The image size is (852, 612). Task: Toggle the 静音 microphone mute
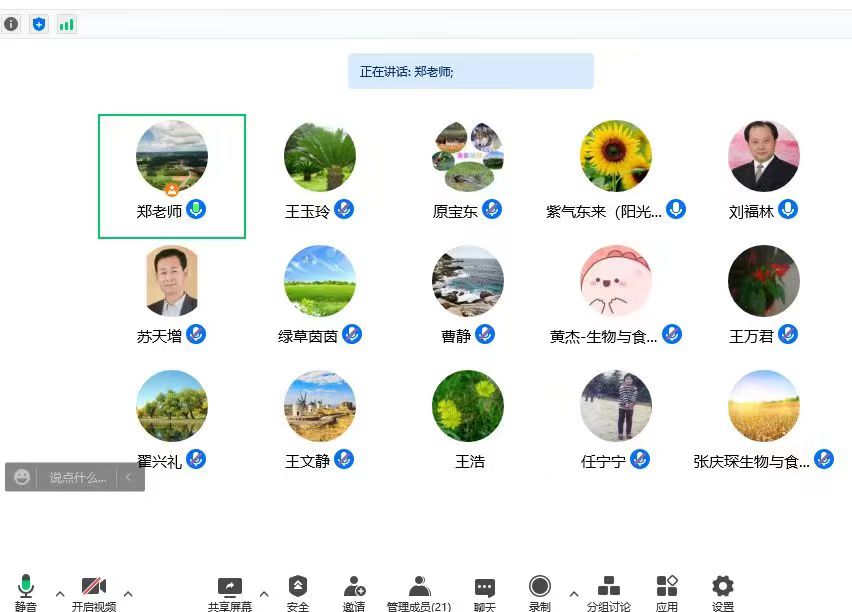click(26, 589)
